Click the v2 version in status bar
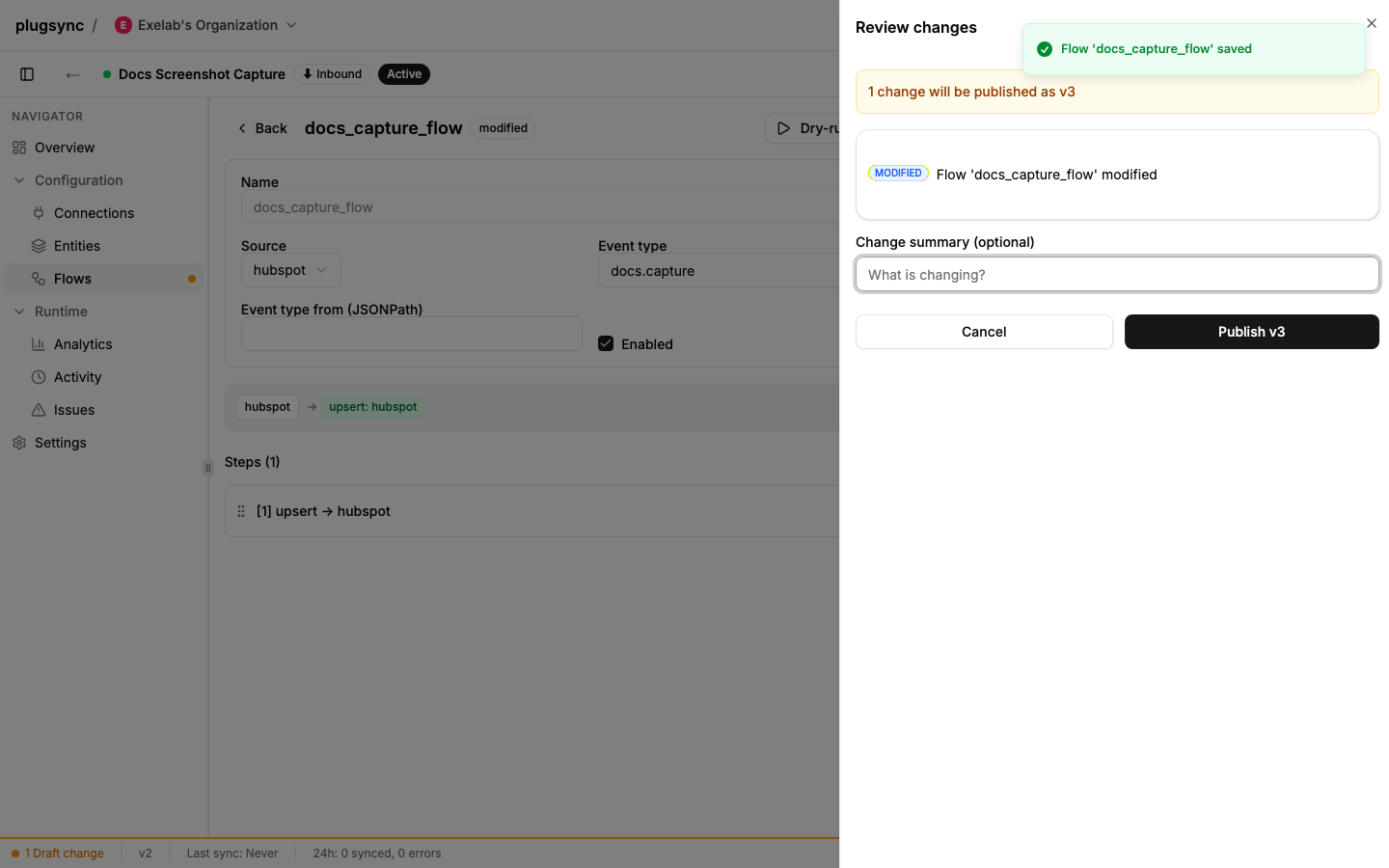Screen dimensions: 1389x868 click(x=146, y=854)
